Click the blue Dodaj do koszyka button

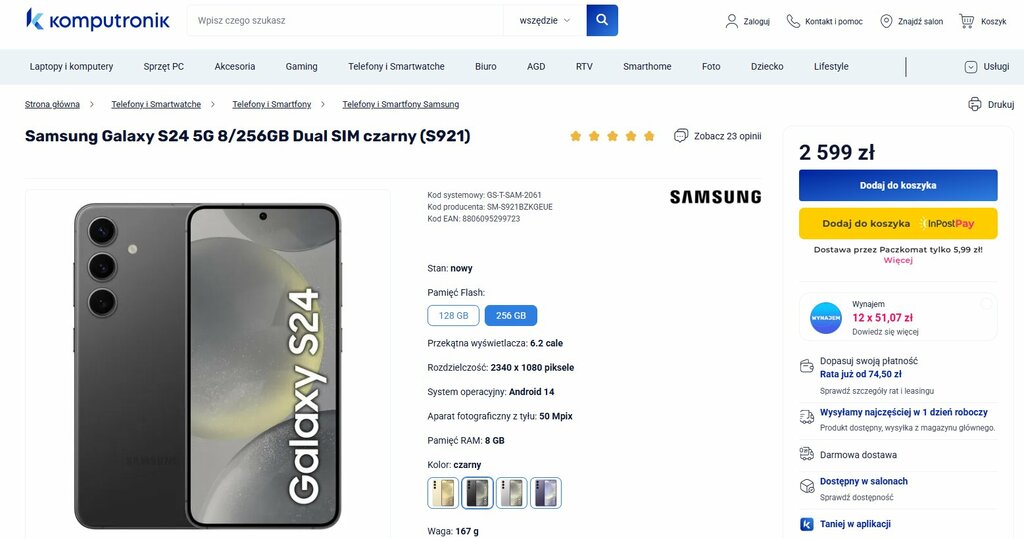coord(898,186)
